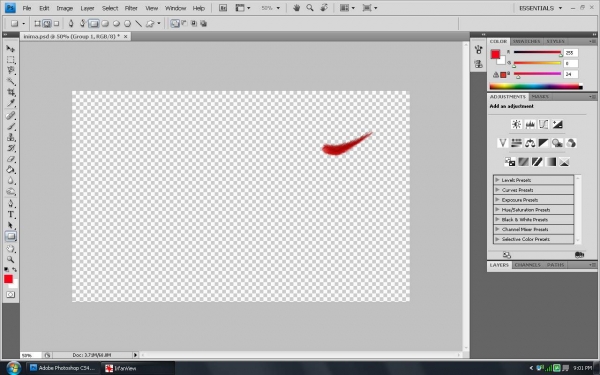Add a Levels adjustment
600x375 pixels.
(530, 124)
